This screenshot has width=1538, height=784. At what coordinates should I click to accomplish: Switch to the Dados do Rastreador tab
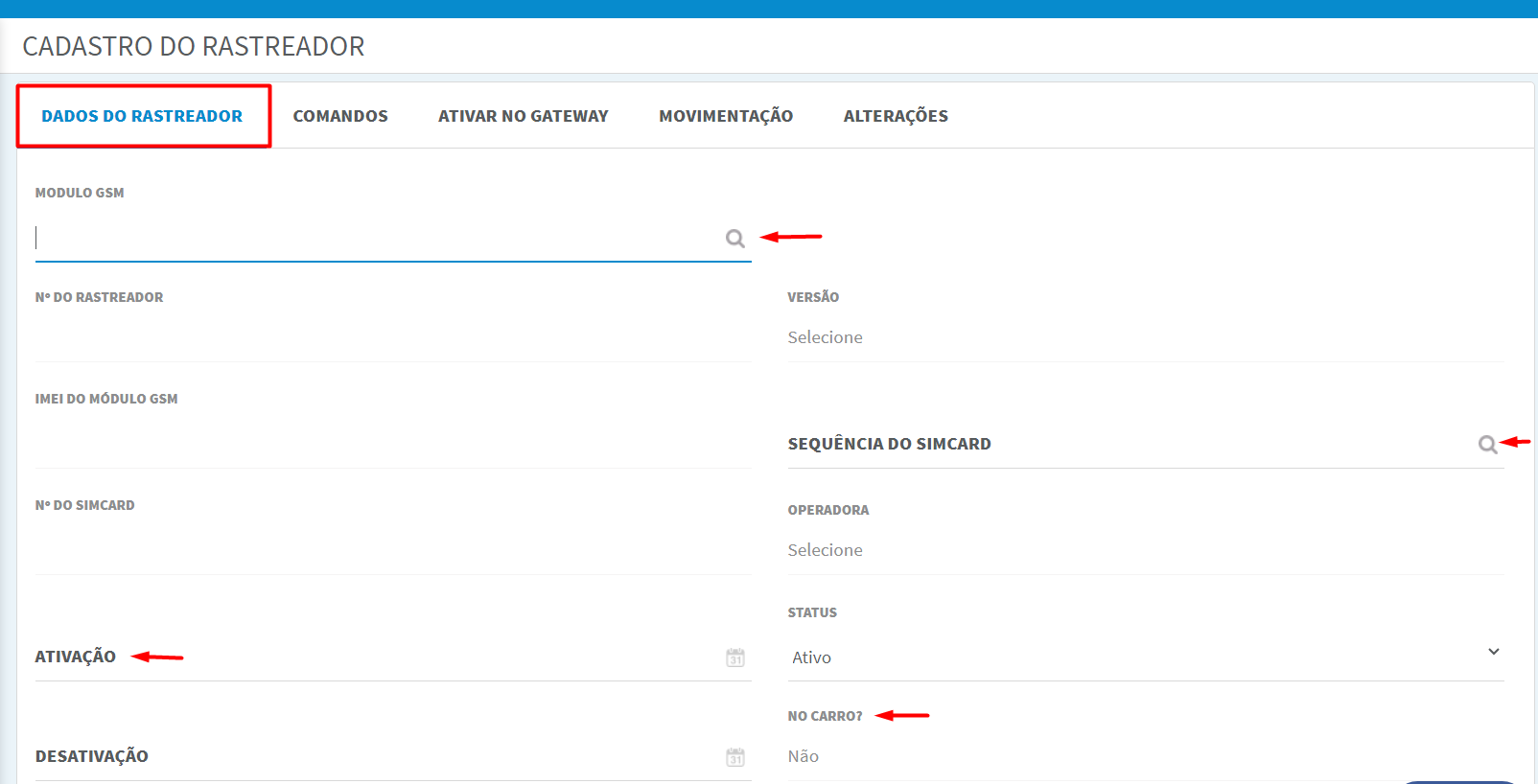tap(142, 116)
